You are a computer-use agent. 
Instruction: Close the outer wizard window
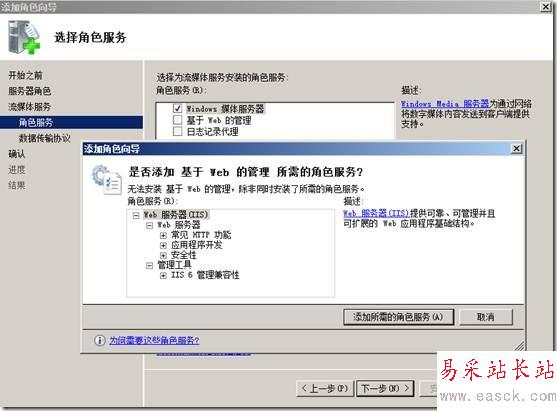coord(546,6)
